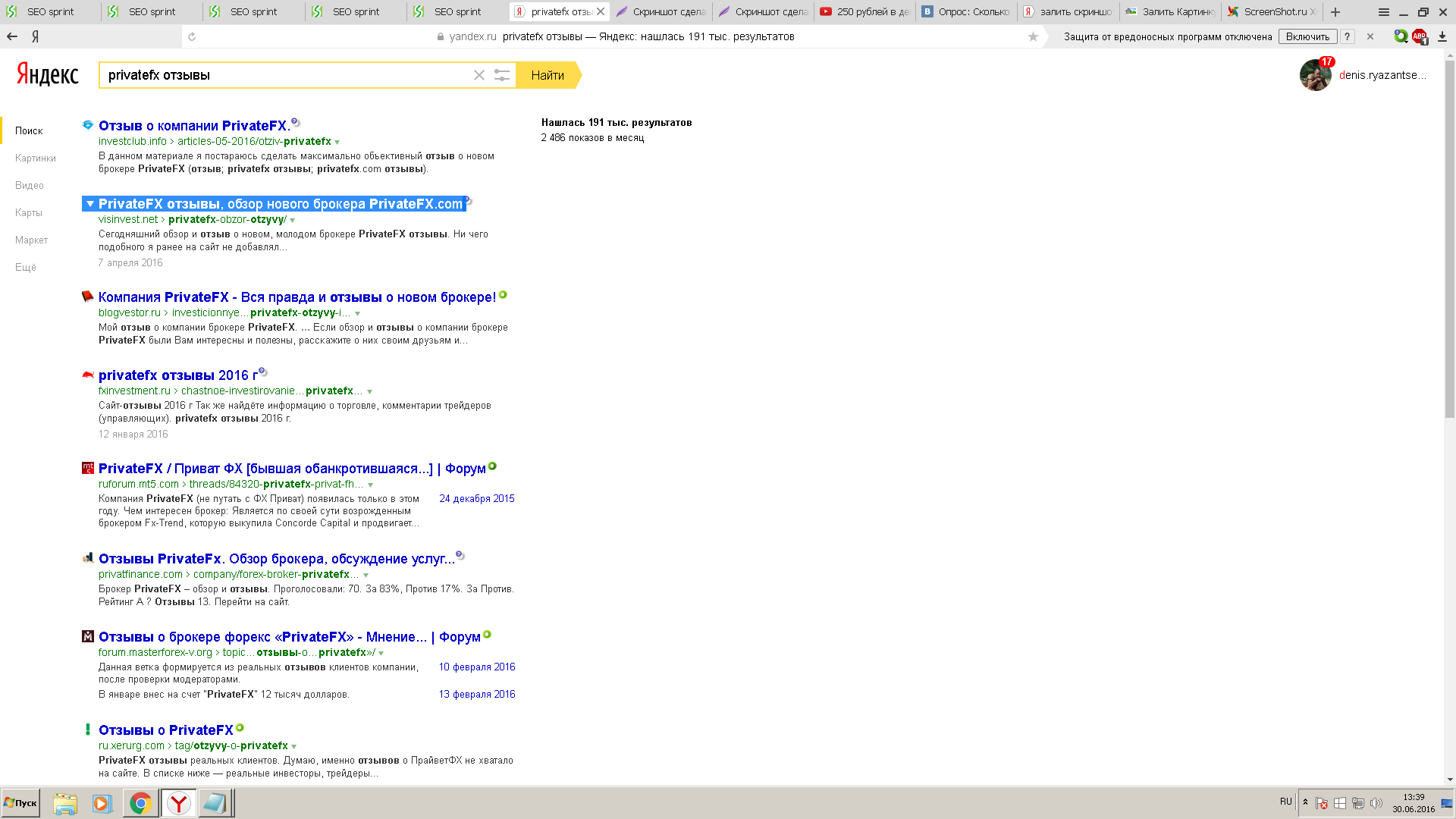This screenshot has width=1456, height=819.
Task: Dismiss the protection notice with X
Action: tap(1370, 36)
